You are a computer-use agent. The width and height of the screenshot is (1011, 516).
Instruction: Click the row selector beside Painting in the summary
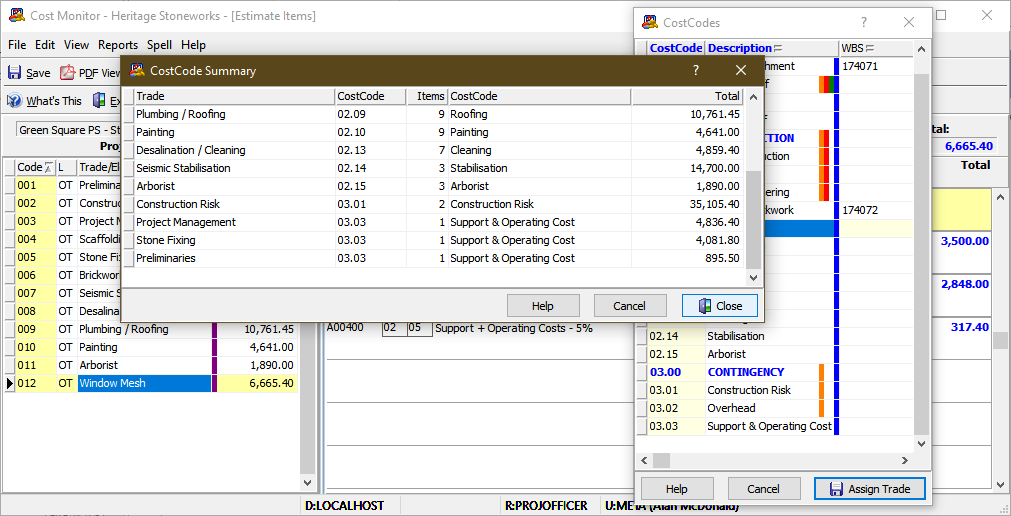point(129,132)
